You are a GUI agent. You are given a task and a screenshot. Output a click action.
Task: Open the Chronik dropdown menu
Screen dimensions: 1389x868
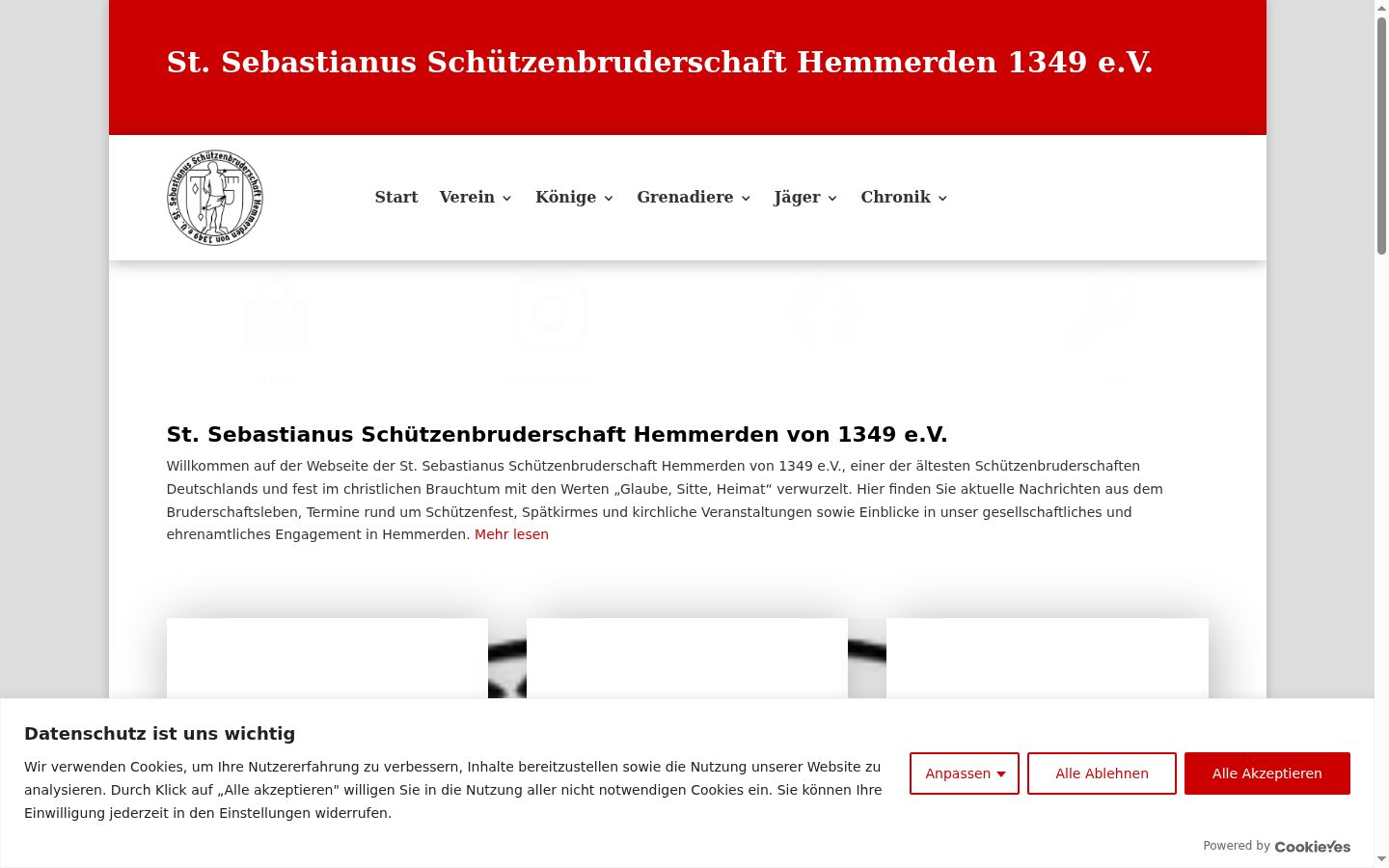[x=904, y=197]
